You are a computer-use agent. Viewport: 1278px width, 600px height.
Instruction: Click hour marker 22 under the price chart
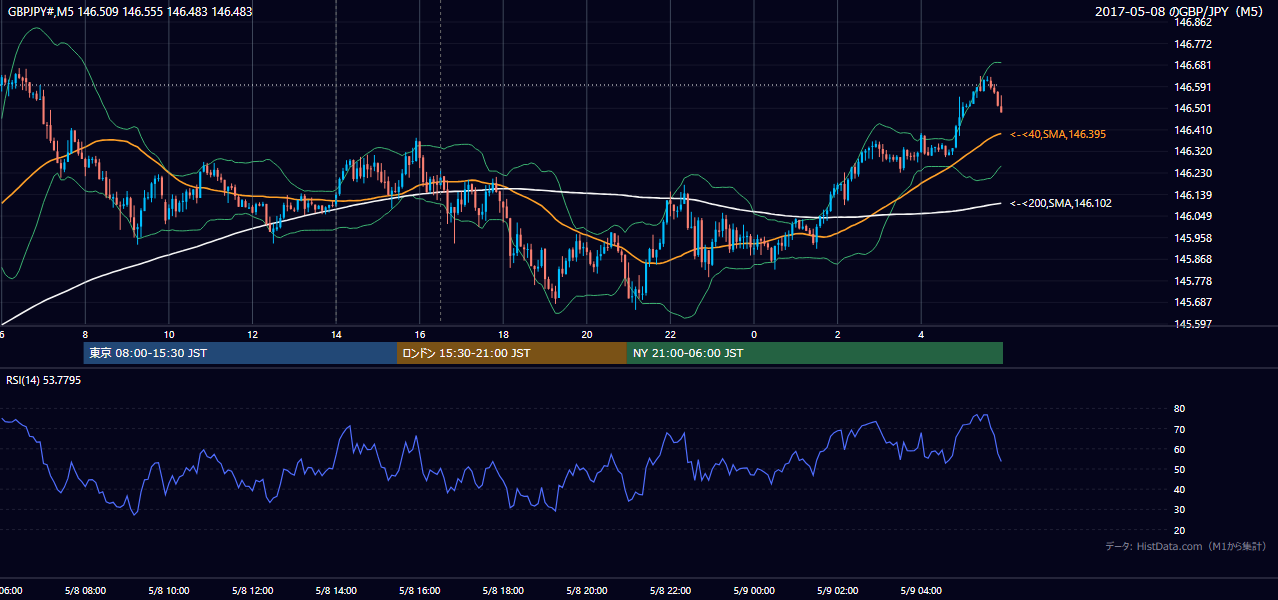pyautogui.click(x=670, y=334)
